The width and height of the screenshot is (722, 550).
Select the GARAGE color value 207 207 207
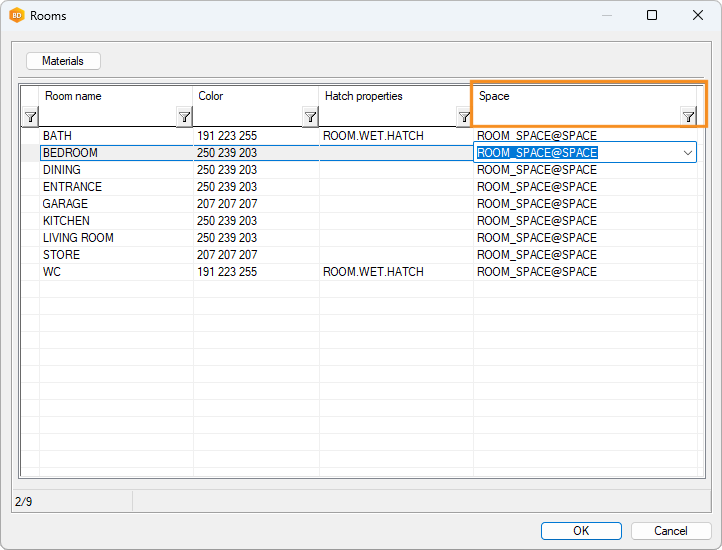coord(227,204)
